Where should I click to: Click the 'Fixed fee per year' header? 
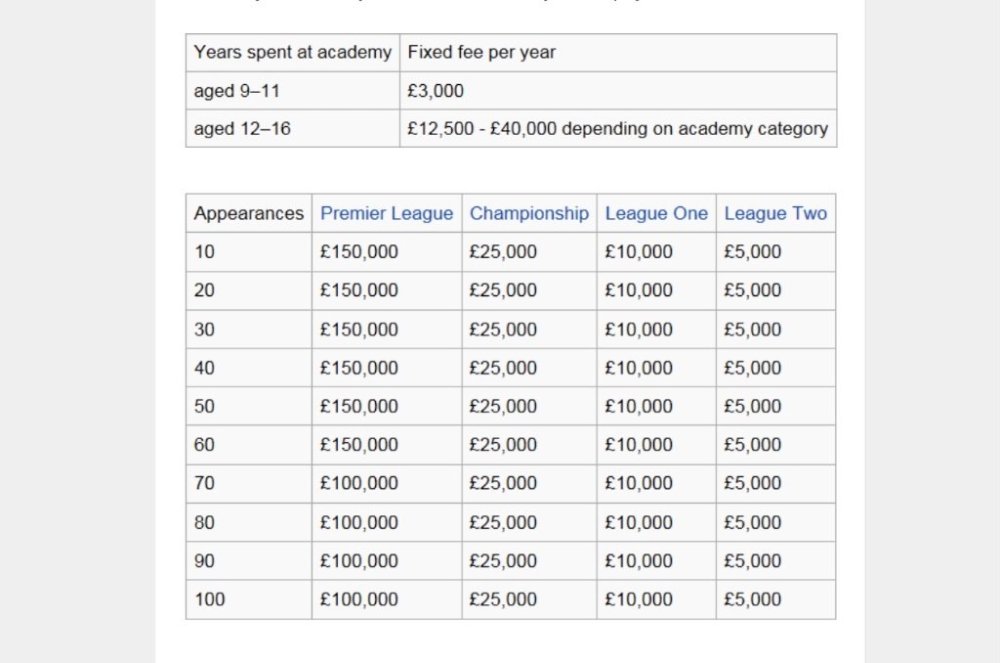pos(481,53)
